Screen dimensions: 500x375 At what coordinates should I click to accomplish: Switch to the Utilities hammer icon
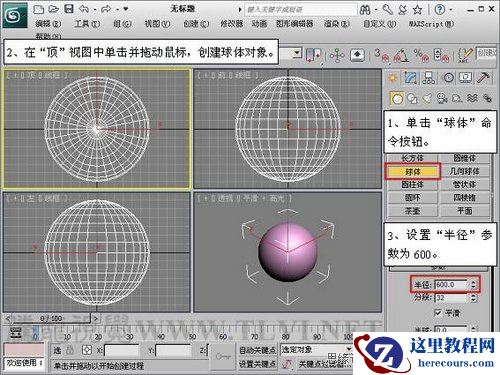483,78
